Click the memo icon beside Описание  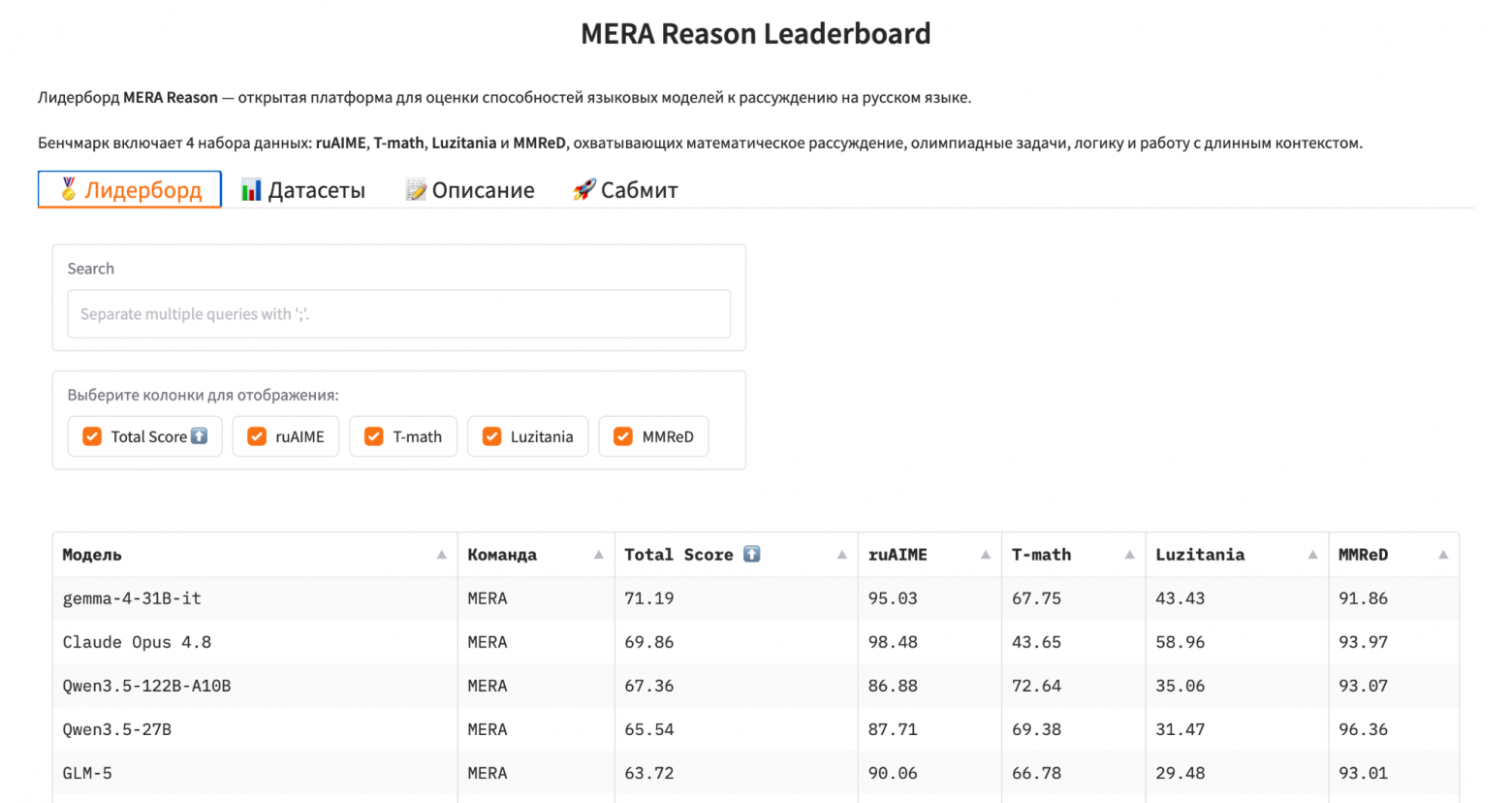416,190
